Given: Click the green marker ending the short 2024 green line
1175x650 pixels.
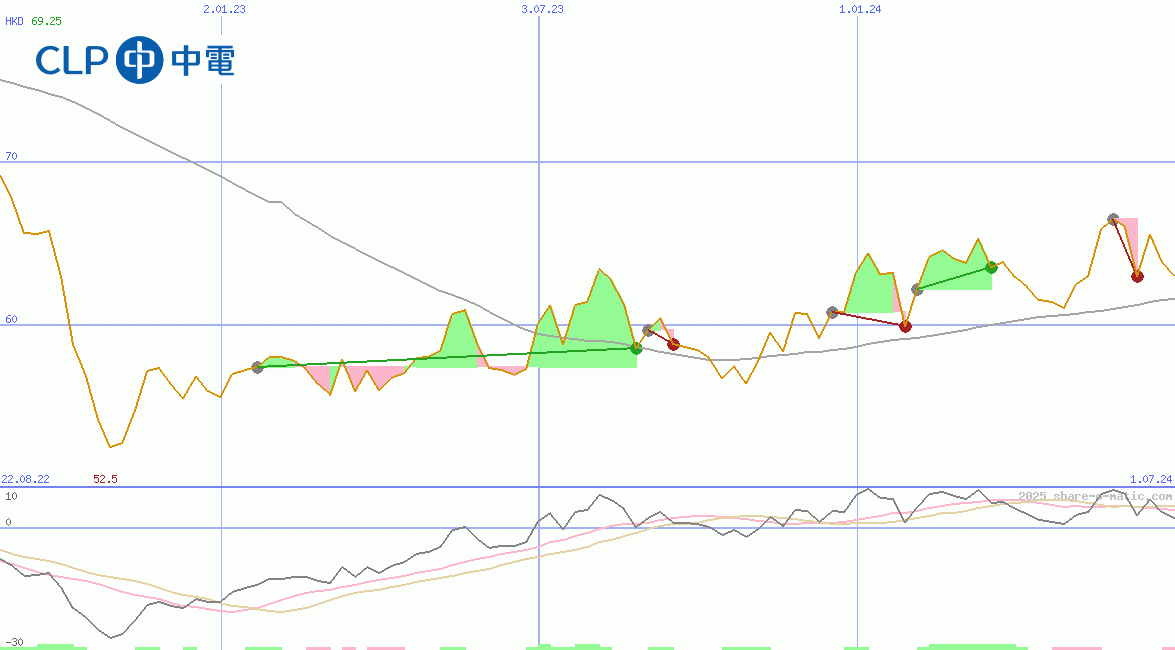Looking at the screenshot, I should click(991, 267).
